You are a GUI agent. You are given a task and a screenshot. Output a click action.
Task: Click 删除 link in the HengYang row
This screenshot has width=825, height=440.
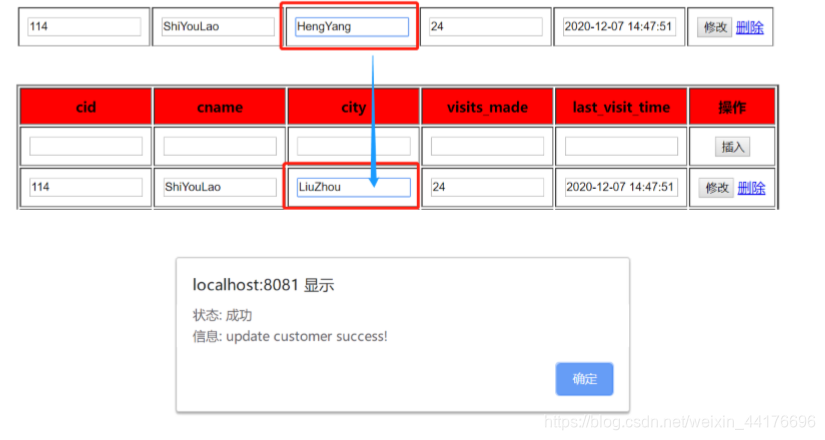[x=750, y=27]
